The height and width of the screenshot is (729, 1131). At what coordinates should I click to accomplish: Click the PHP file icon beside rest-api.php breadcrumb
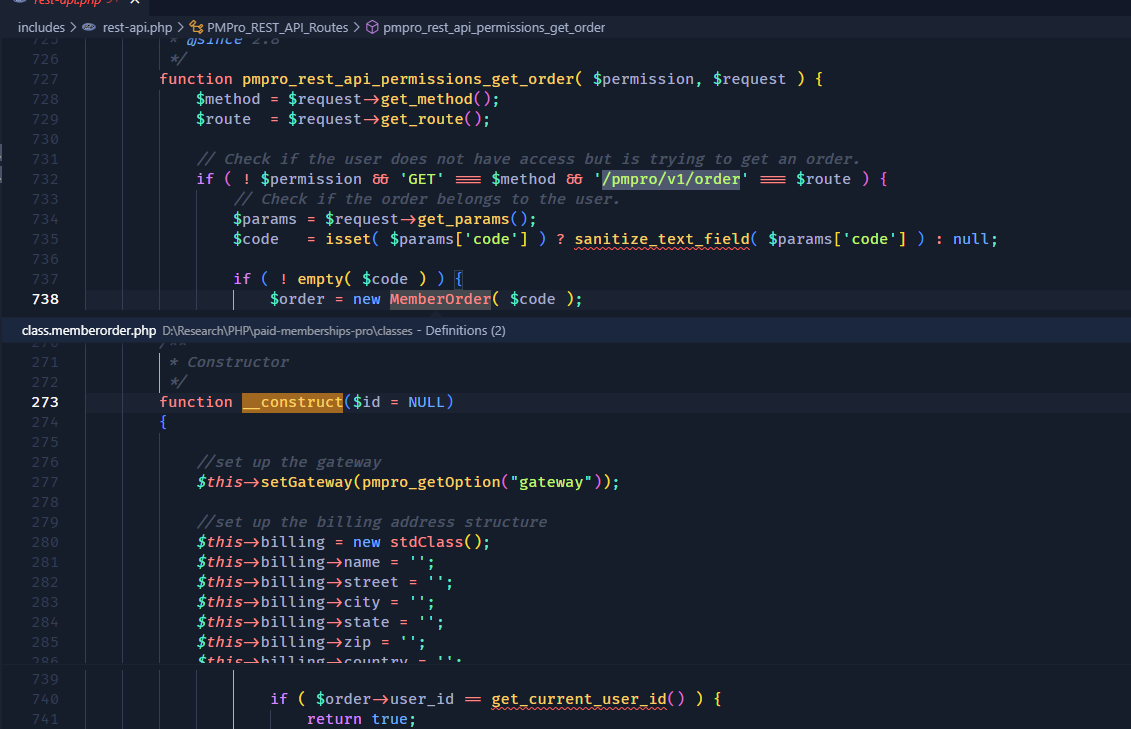pyautogui.click(x=89, y=27)
